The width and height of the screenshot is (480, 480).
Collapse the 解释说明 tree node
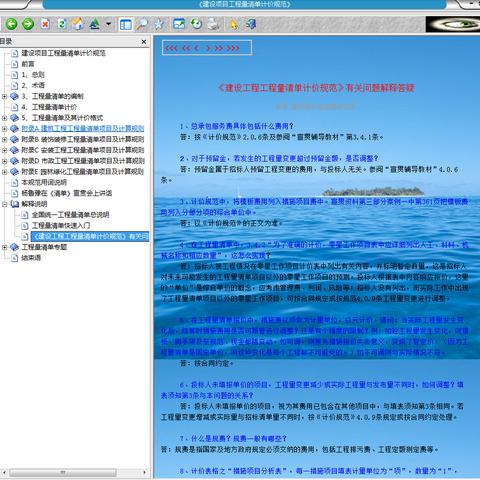pos(4,204)
